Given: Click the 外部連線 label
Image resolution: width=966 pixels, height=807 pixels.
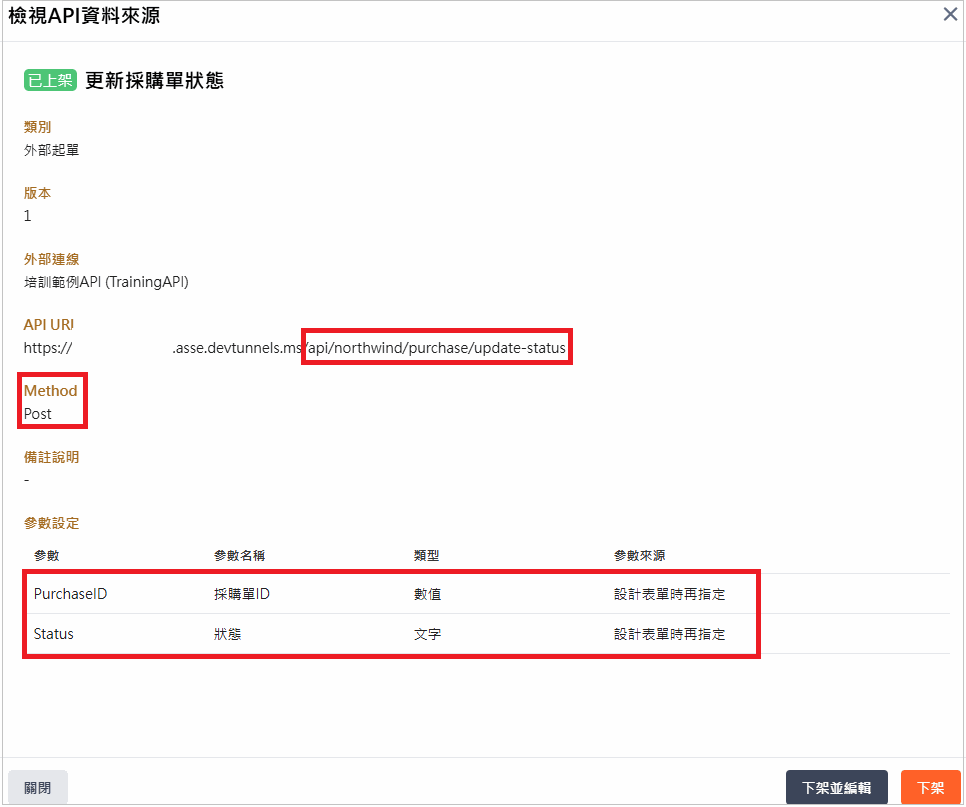Looking at the screenshot, I should pyautogui.click(x=52, y=259).
